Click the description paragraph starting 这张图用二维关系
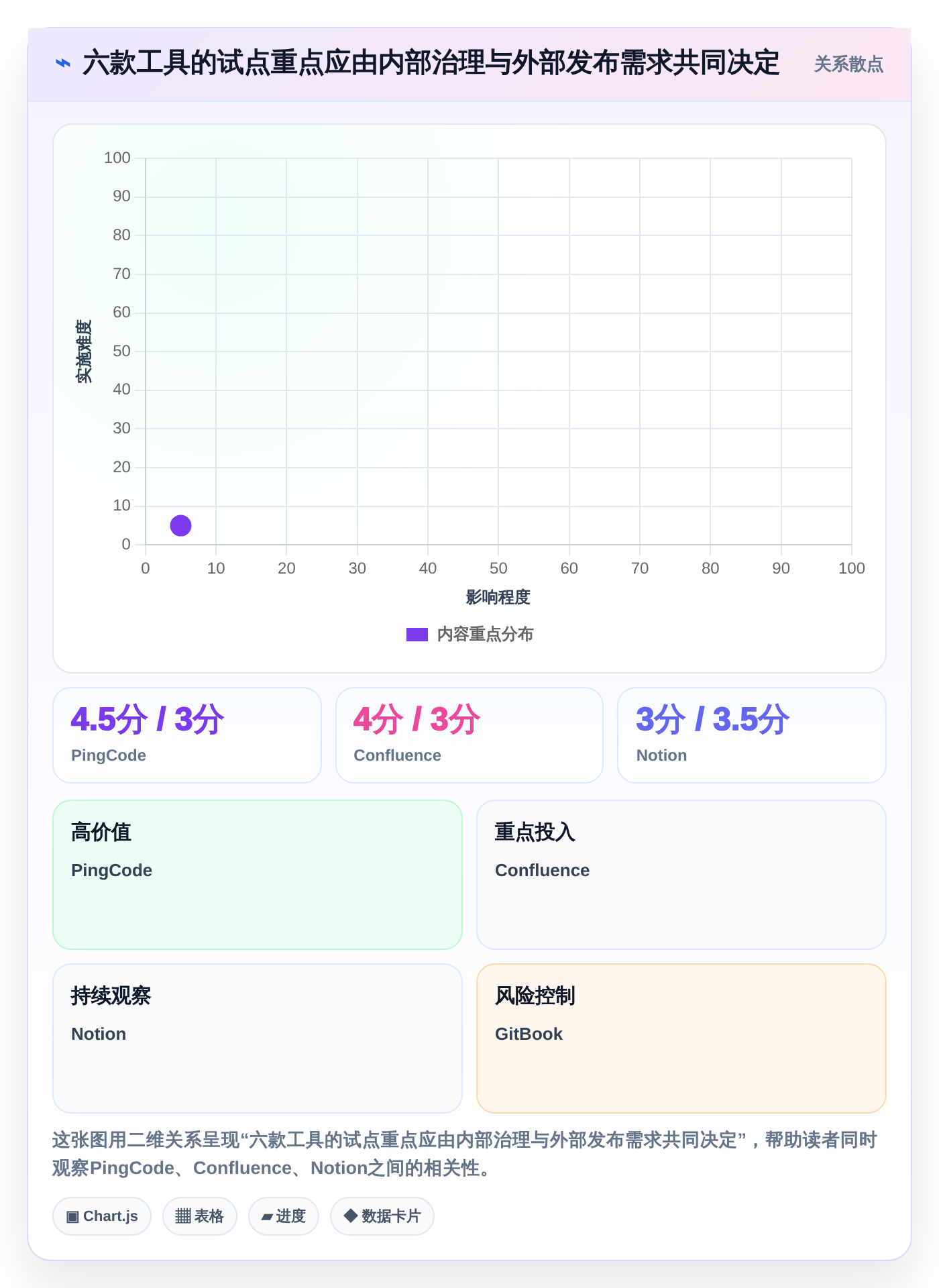Screen dimensions: 939x1288 (x=465, y=1154)
